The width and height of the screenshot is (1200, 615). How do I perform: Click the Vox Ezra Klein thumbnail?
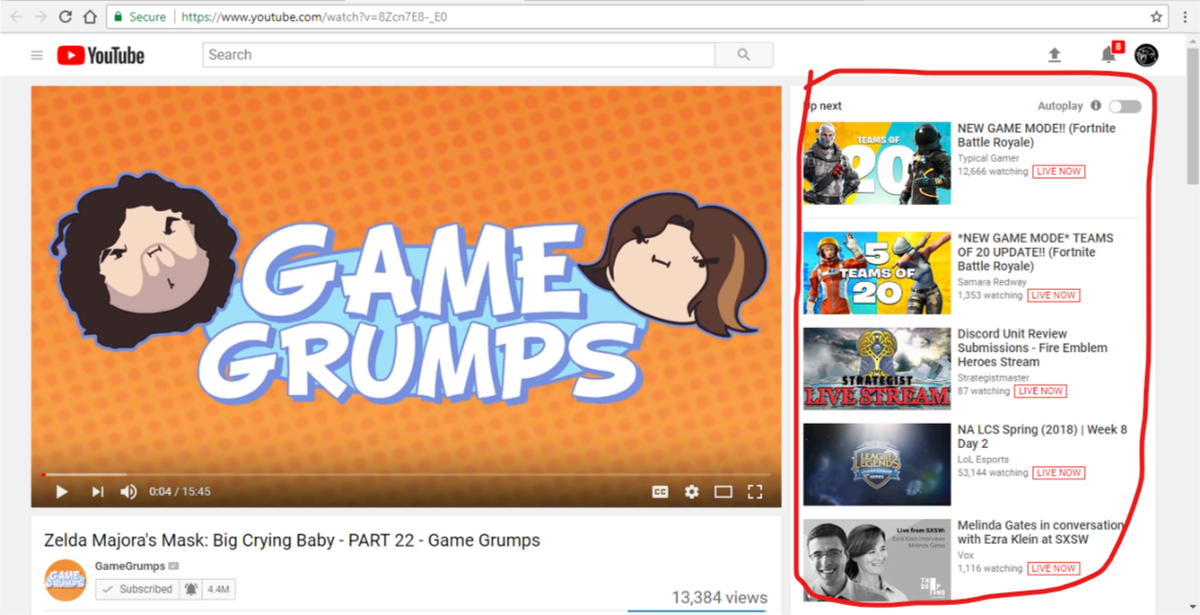[877, 559]
